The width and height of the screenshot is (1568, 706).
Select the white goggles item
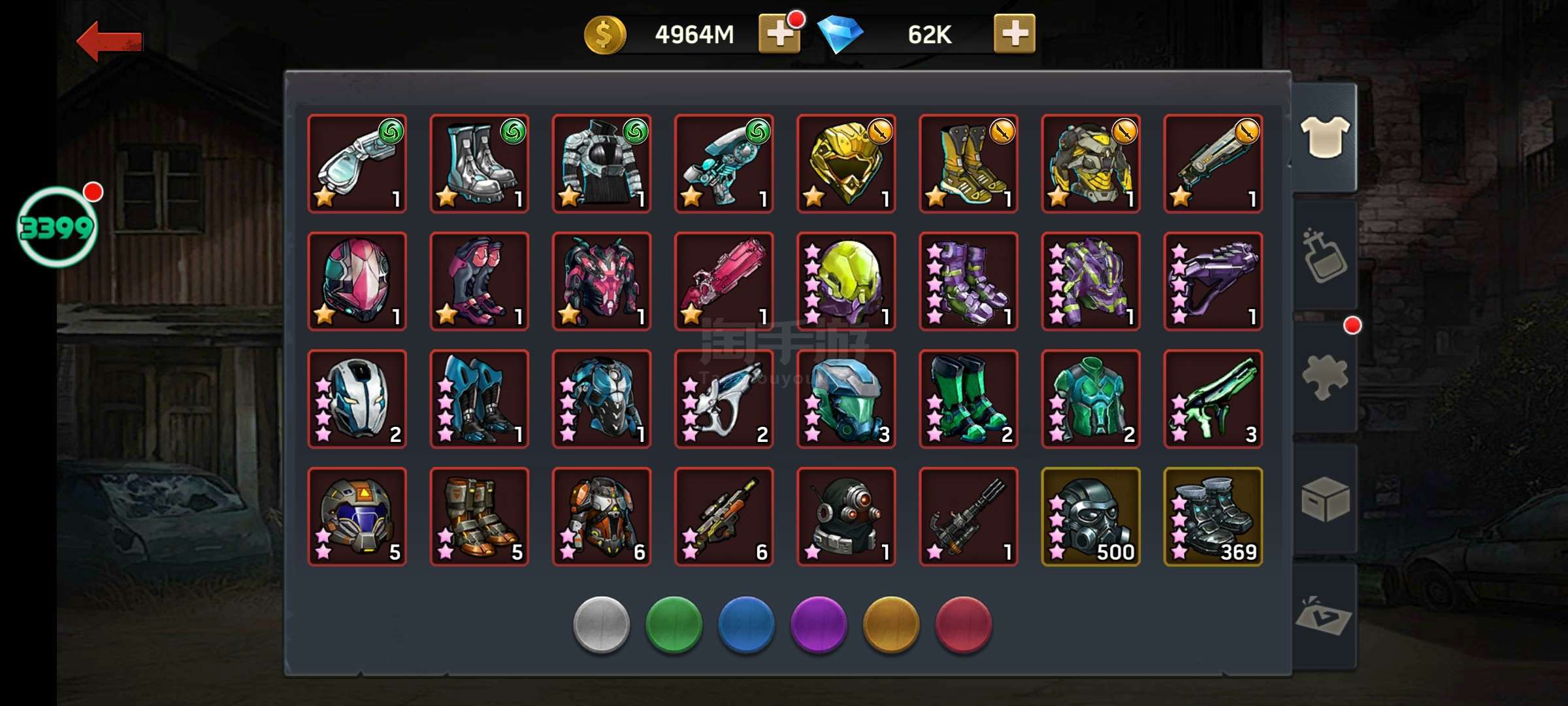coord(357,163)
